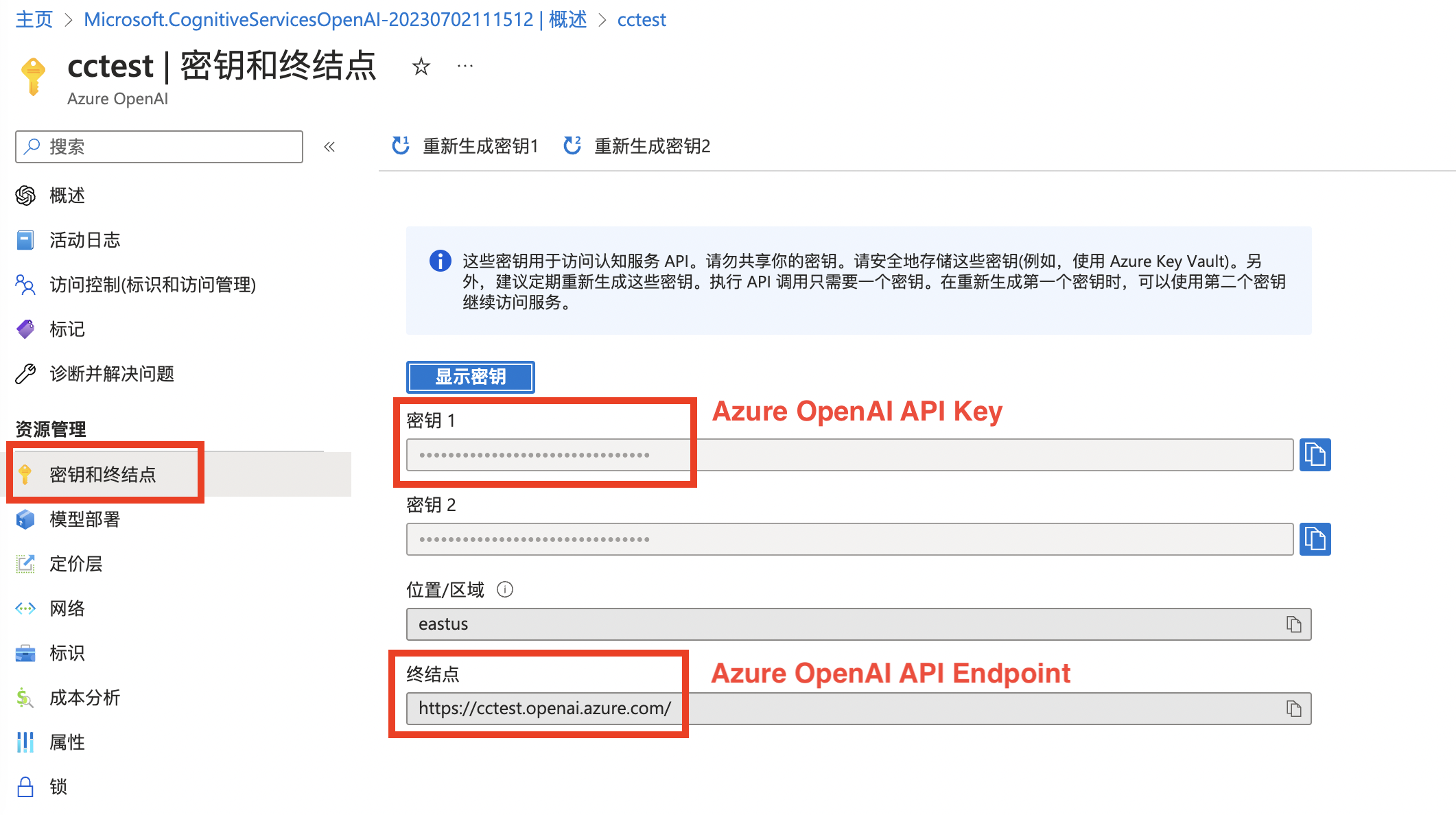Viewport: 1456px width, 815px height.
Task: Click the identity briefcase icon
Action: point(25,653)
